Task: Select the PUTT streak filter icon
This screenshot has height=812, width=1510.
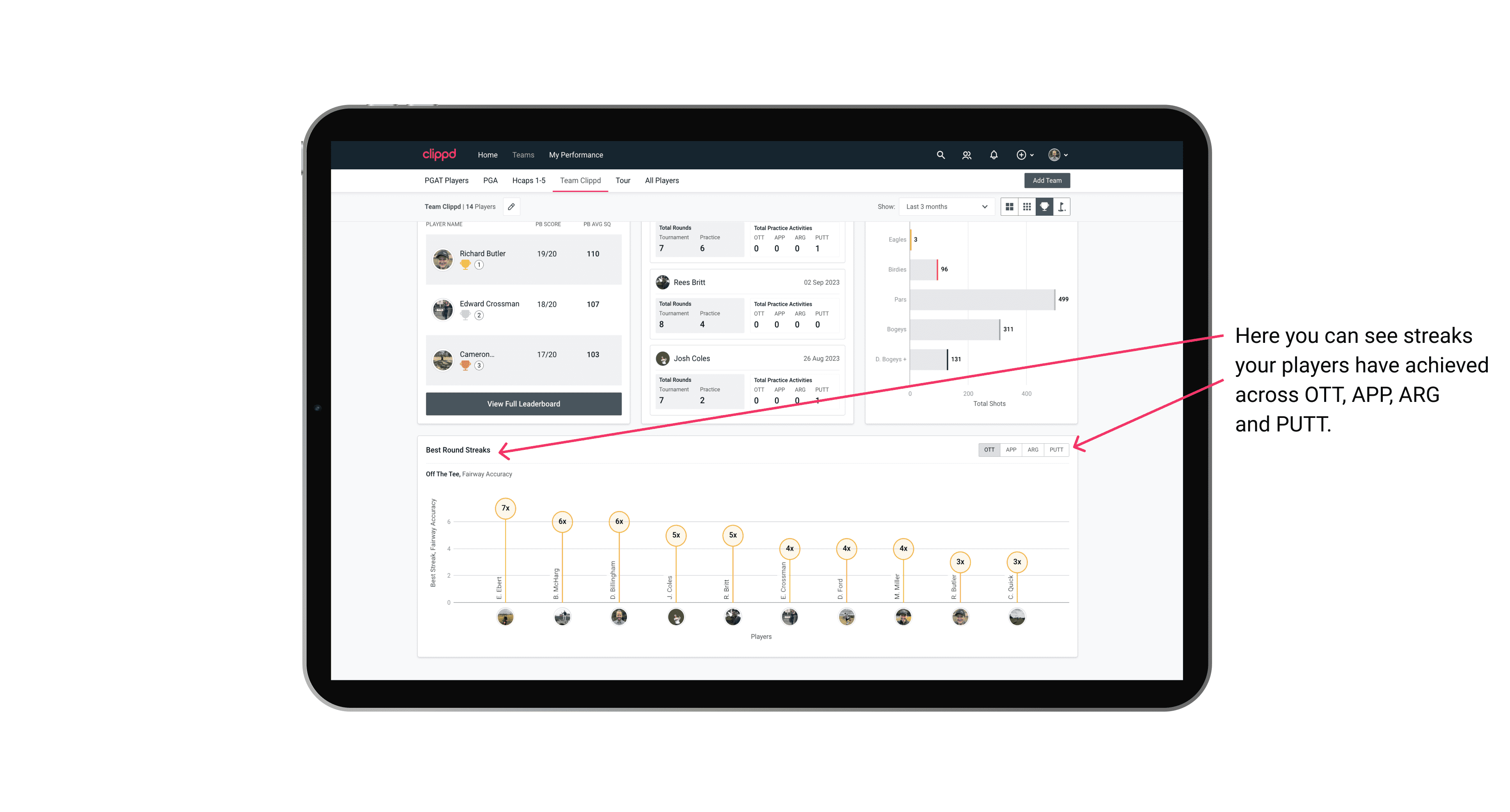Action: coord(1056,450)
